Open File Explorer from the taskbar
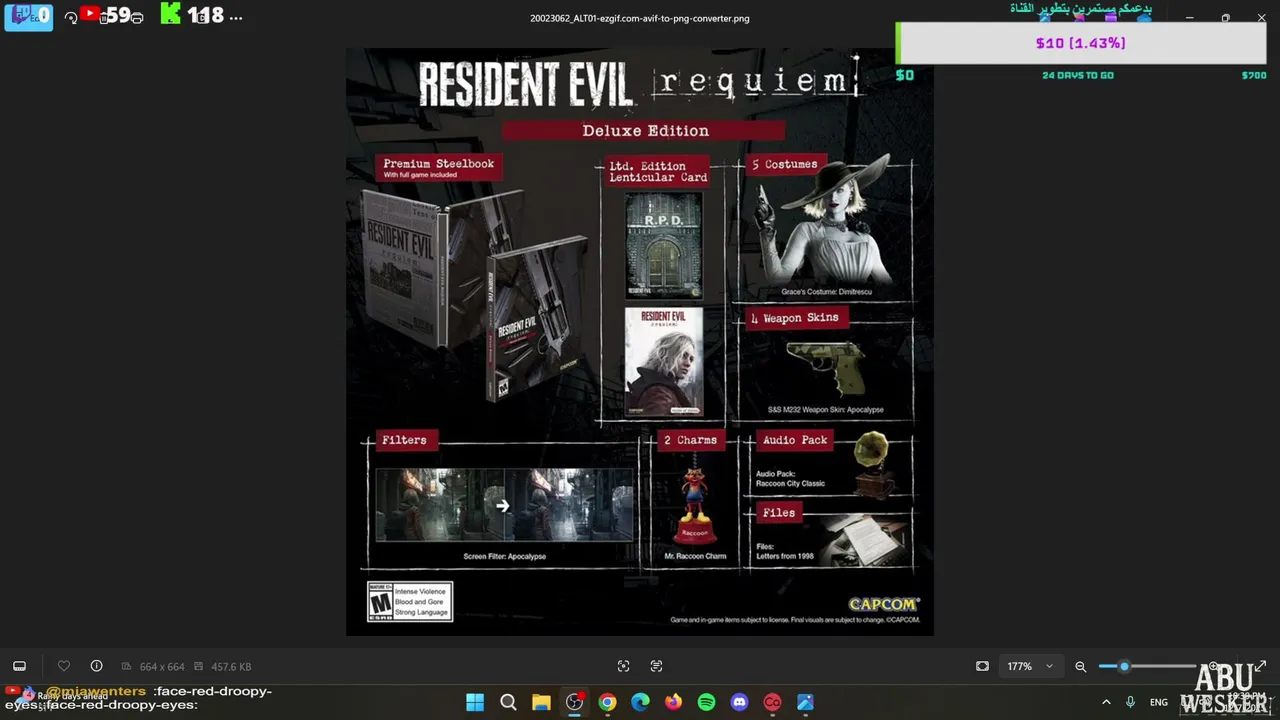The width and height of the screenshot is (1280, 720). 541,702
